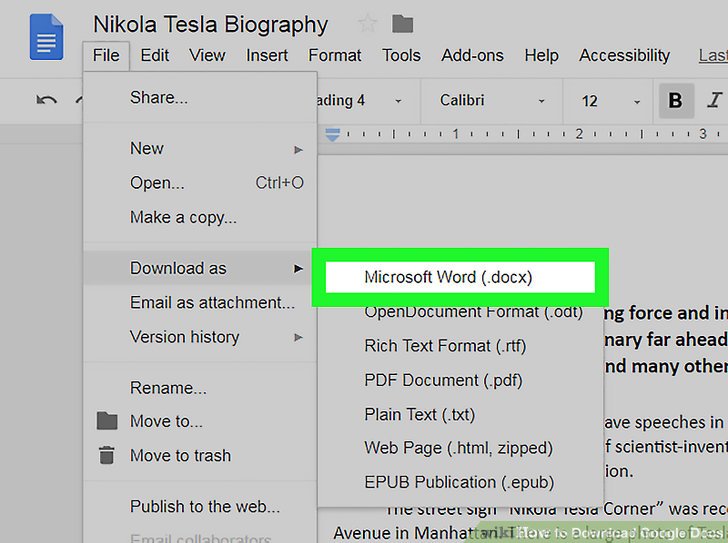Open the Tools menu
This screenshot has width=728, height=543.
[402, 56]
